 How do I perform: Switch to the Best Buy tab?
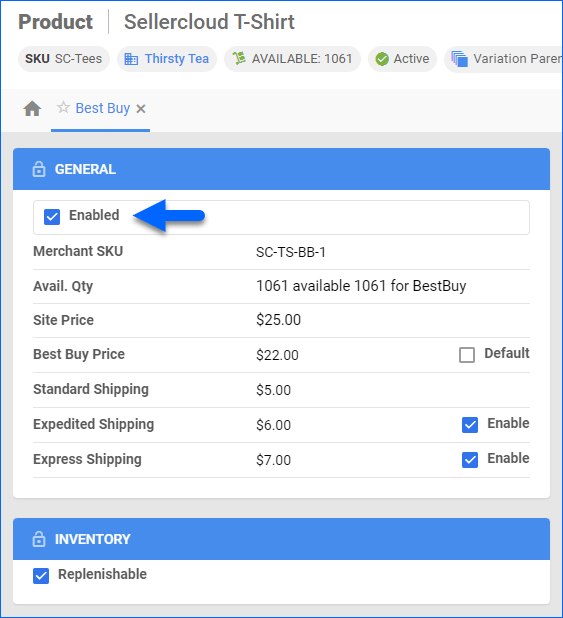[103, 108]
